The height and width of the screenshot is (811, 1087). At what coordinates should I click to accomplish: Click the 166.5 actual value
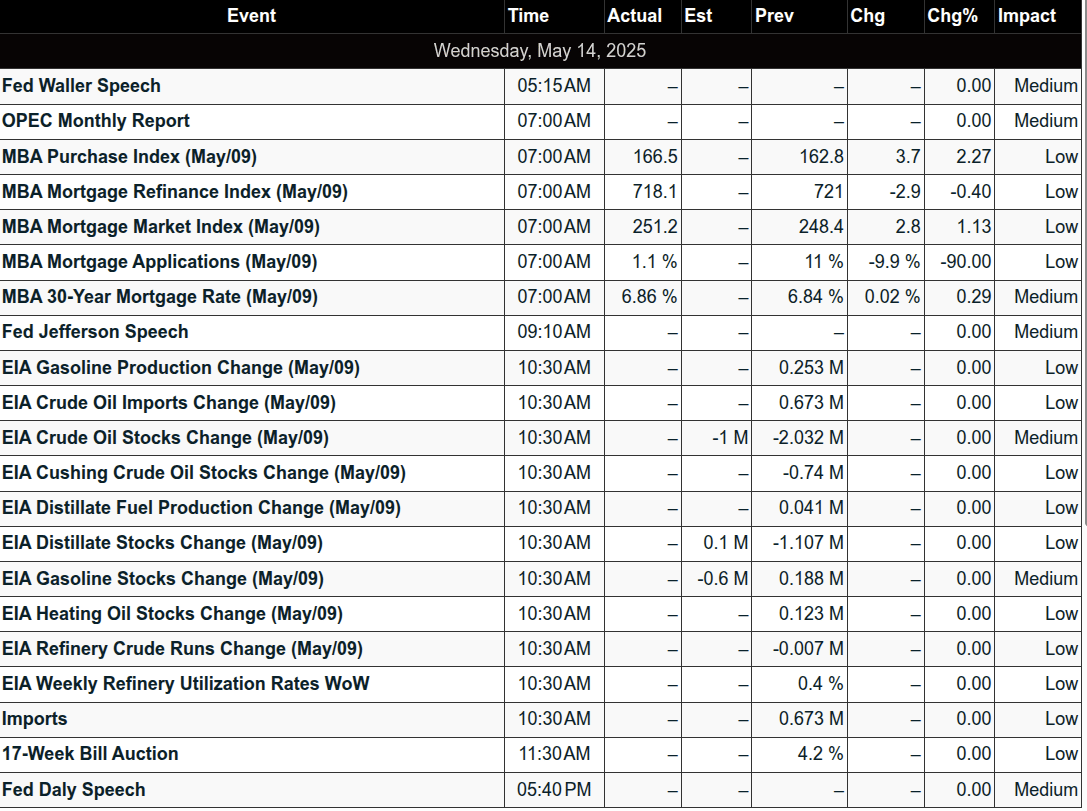point(655,157)
